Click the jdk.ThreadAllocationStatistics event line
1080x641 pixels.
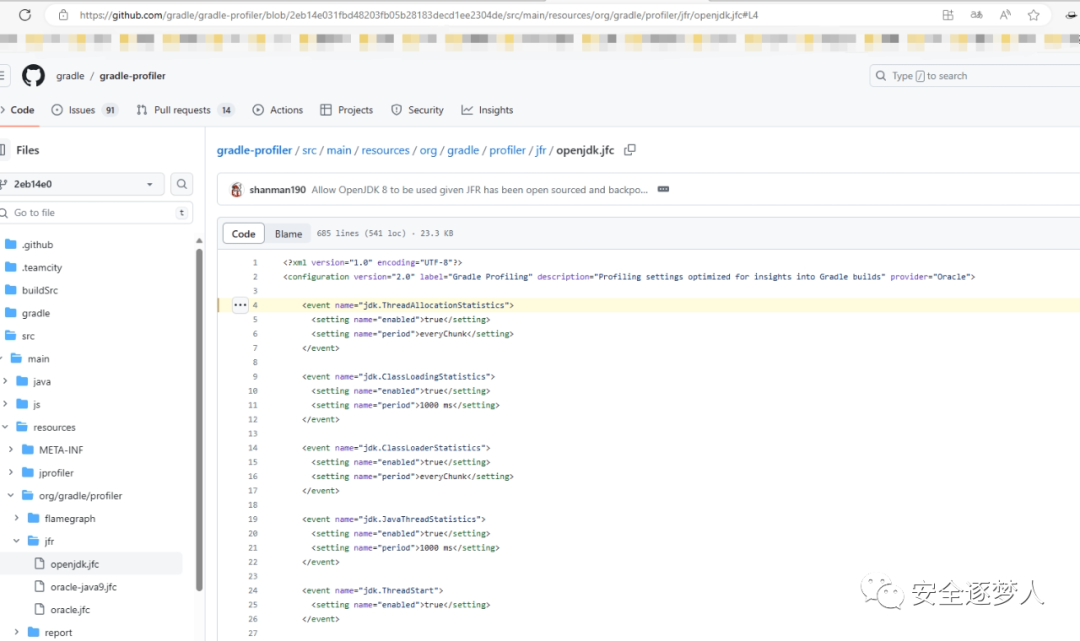pos(408,305)
